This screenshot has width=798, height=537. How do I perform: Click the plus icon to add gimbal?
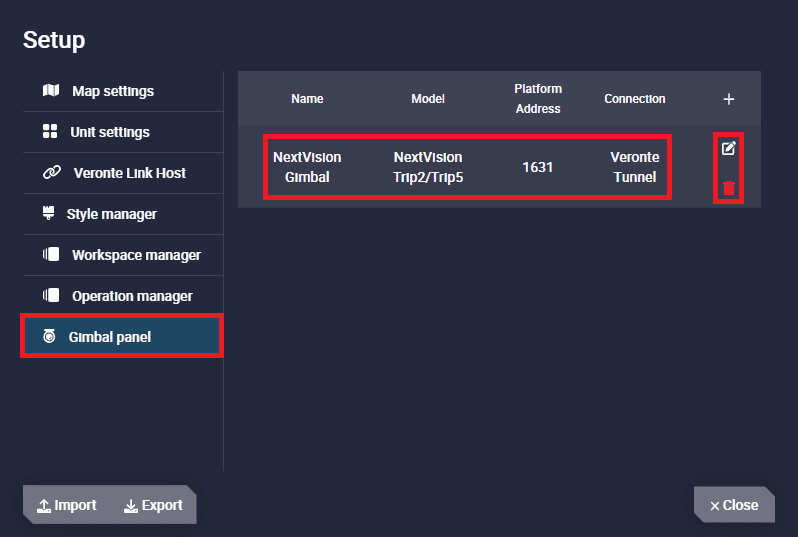click(x=728, y=99)
